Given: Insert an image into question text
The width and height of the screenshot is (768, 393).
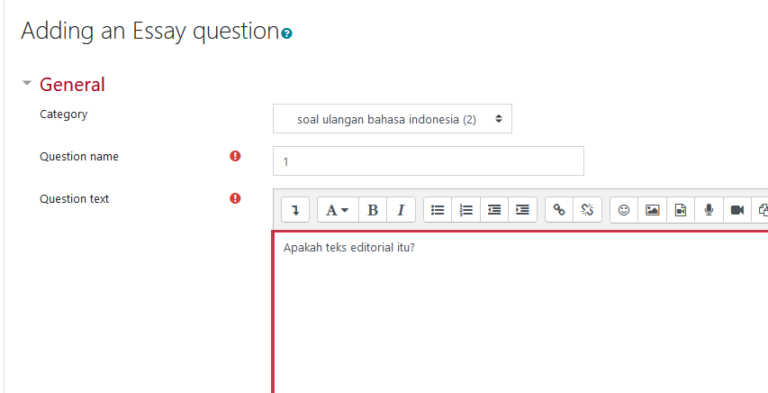Looking at the screenshot, I should pos(652,210).
